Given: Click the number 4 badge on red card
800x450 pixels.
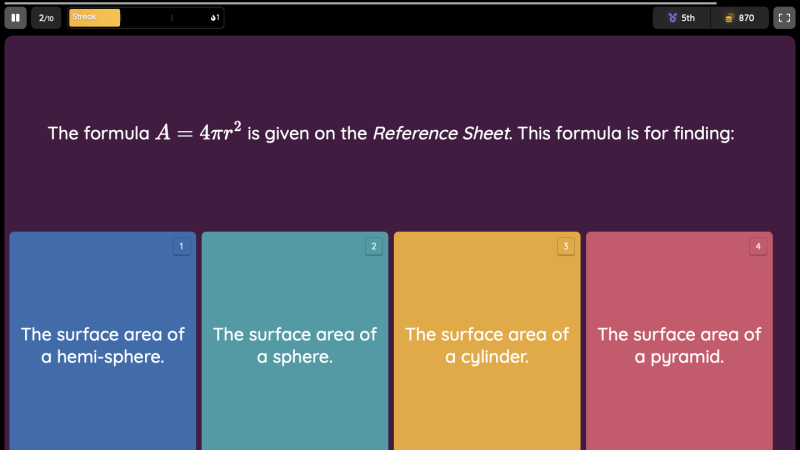Looking at the screenshot, I should pyautogui.click(x=758, y=246).
